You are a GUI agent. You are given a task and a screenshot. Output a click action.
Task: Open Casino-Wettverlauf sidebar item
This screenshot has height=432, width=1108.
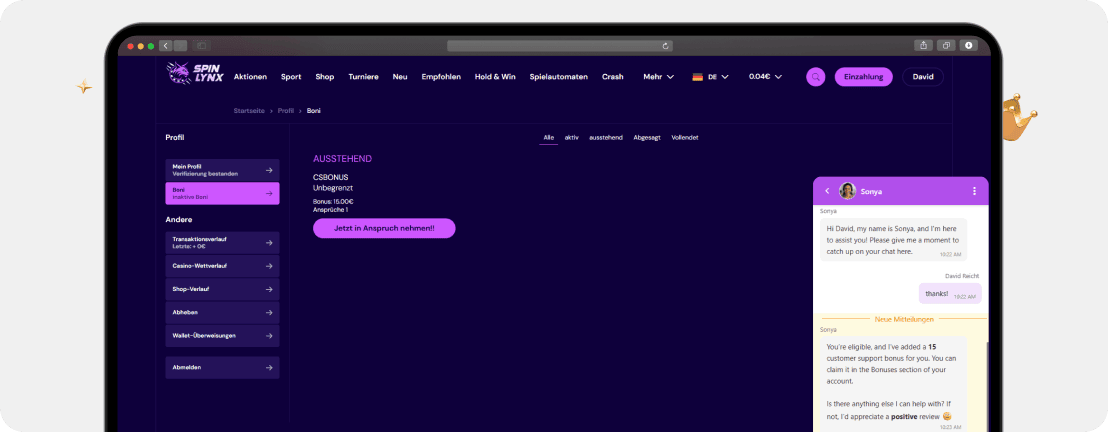point(222,266)
